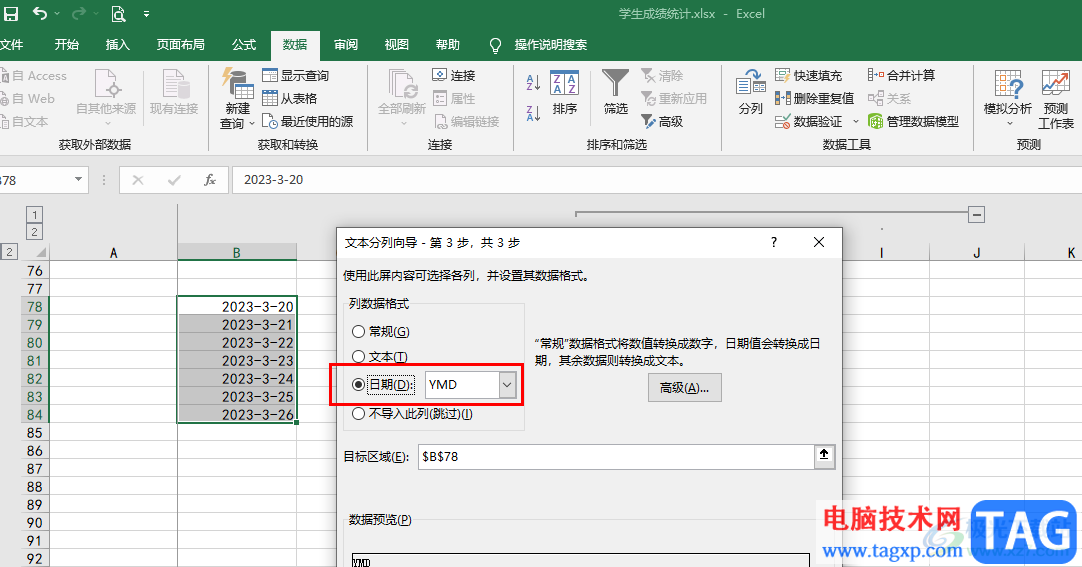Click the wizard help question mark
This screenshot has width=1082, height=567.
point(774,242)
